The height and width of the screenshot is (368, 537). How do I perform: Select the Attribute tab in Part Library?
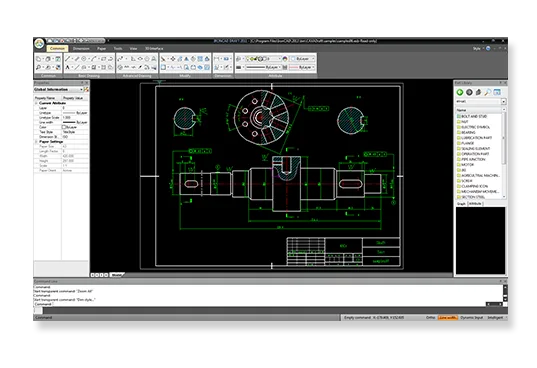click(475, 204)
